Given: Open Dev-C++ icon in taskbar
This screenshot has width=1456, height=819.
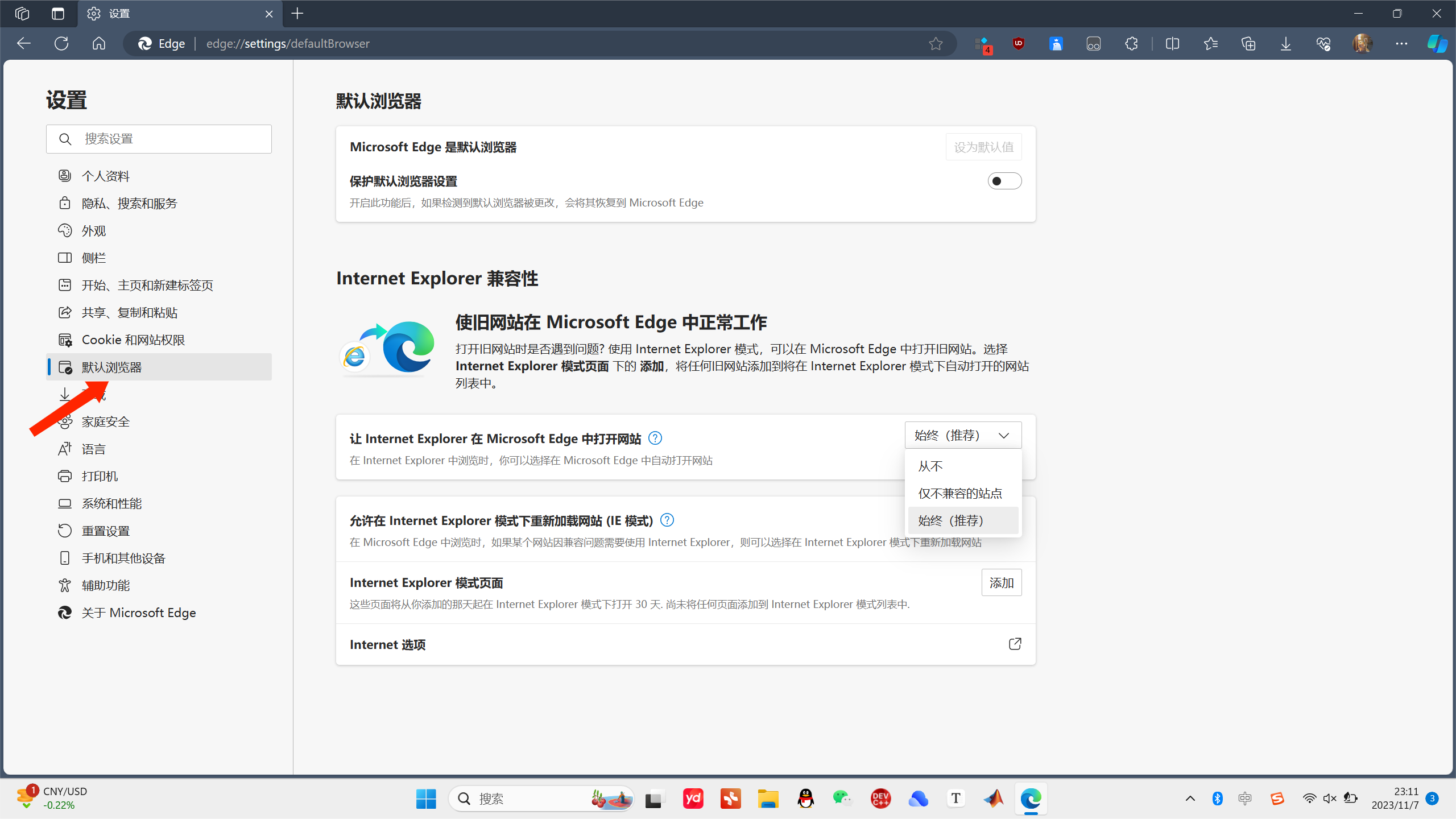Looking at the screenshot, I should coord(880,799).
